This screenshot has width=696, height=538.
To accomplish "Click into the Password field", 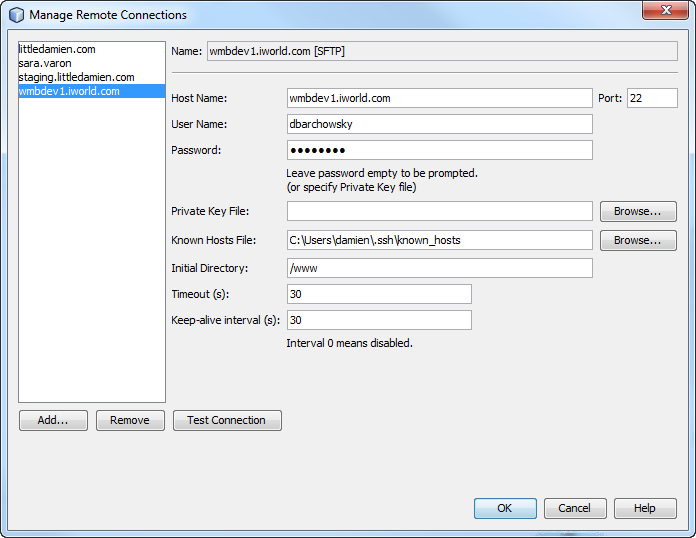I will click(x=439, y=150).
